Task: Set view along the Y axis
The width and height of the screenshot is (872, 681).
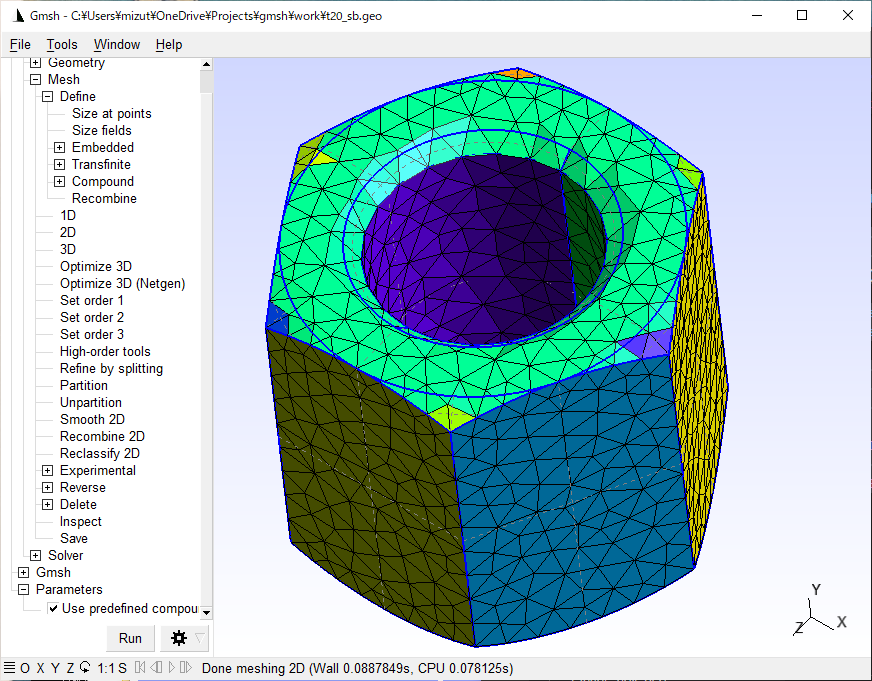Action: click(54, 668)
